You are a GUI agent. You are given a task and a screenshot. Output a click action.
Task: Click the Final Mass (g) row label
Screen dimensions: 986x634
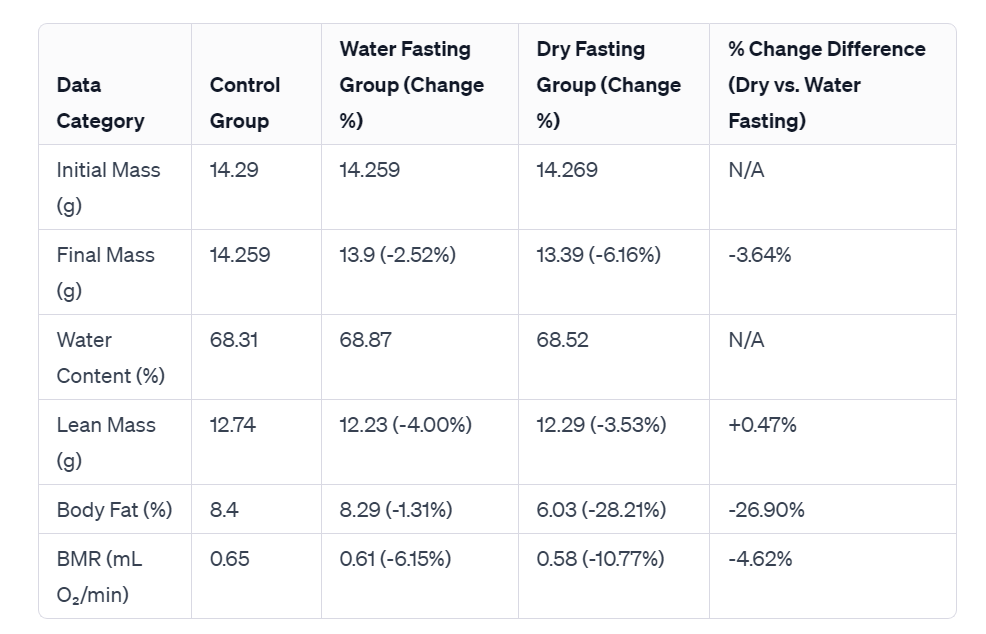tap(105, 273)
